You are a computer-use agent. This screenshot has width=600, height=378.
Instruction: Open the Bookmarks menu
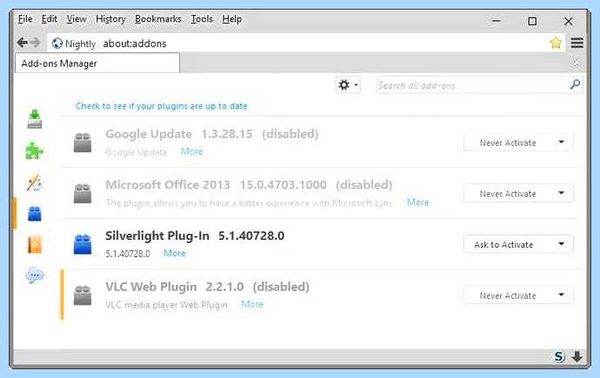tap(158, 19)
